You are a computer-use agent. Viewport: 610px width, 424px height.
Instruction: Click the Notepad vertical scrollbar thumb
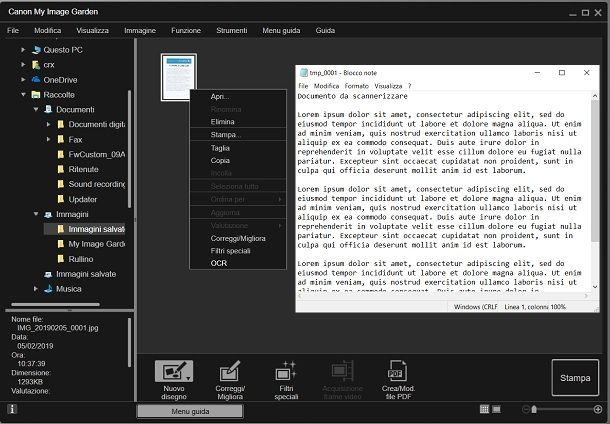pos(595,170)
